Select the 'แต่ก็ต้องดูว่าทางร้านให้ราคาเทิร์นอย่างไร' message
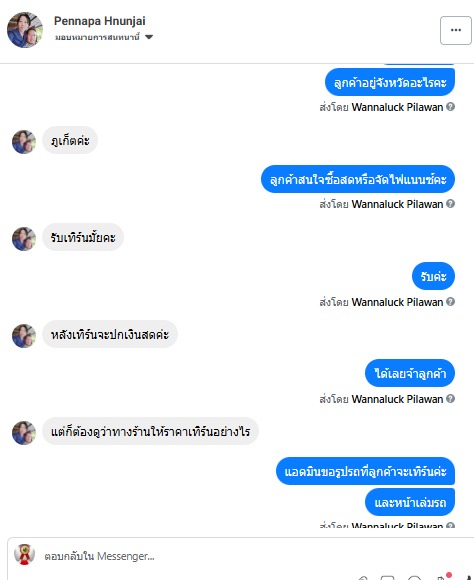This screenshot has width=474, height=580. 150,431
